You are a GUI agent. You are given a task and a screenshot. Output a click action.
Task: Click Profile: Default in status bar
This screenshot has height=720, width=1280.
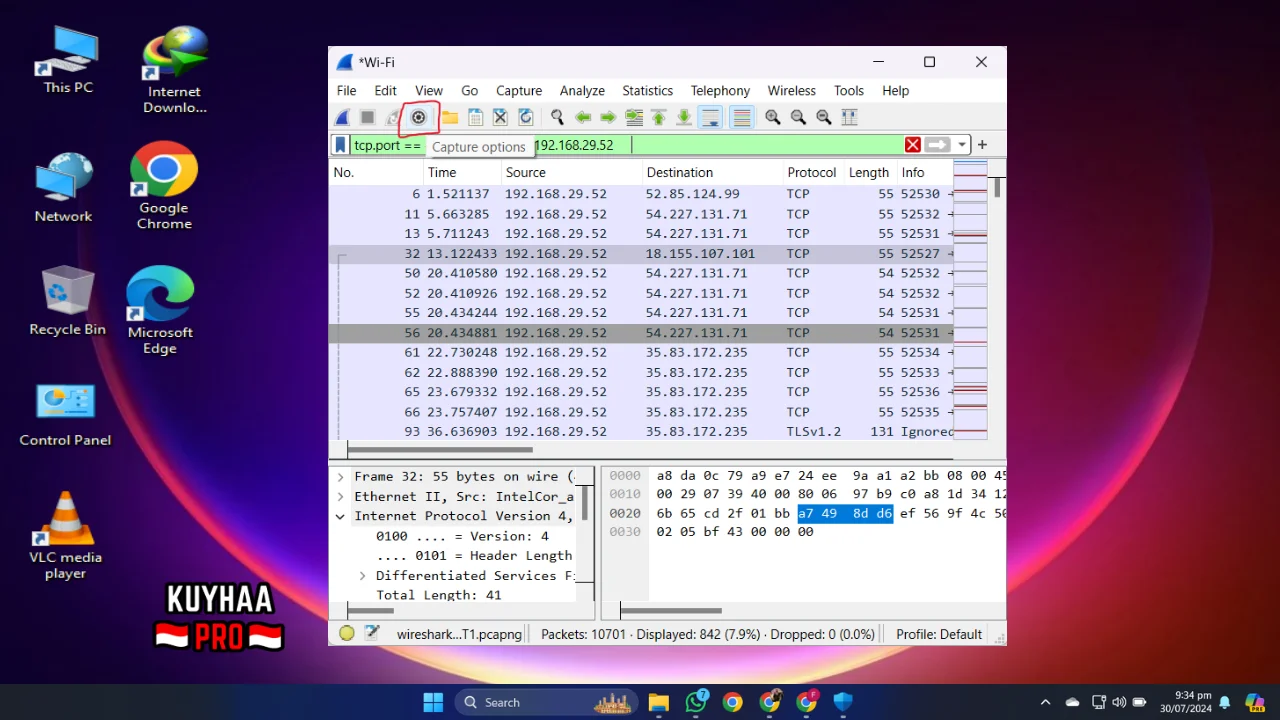click(x=939, y=634)
